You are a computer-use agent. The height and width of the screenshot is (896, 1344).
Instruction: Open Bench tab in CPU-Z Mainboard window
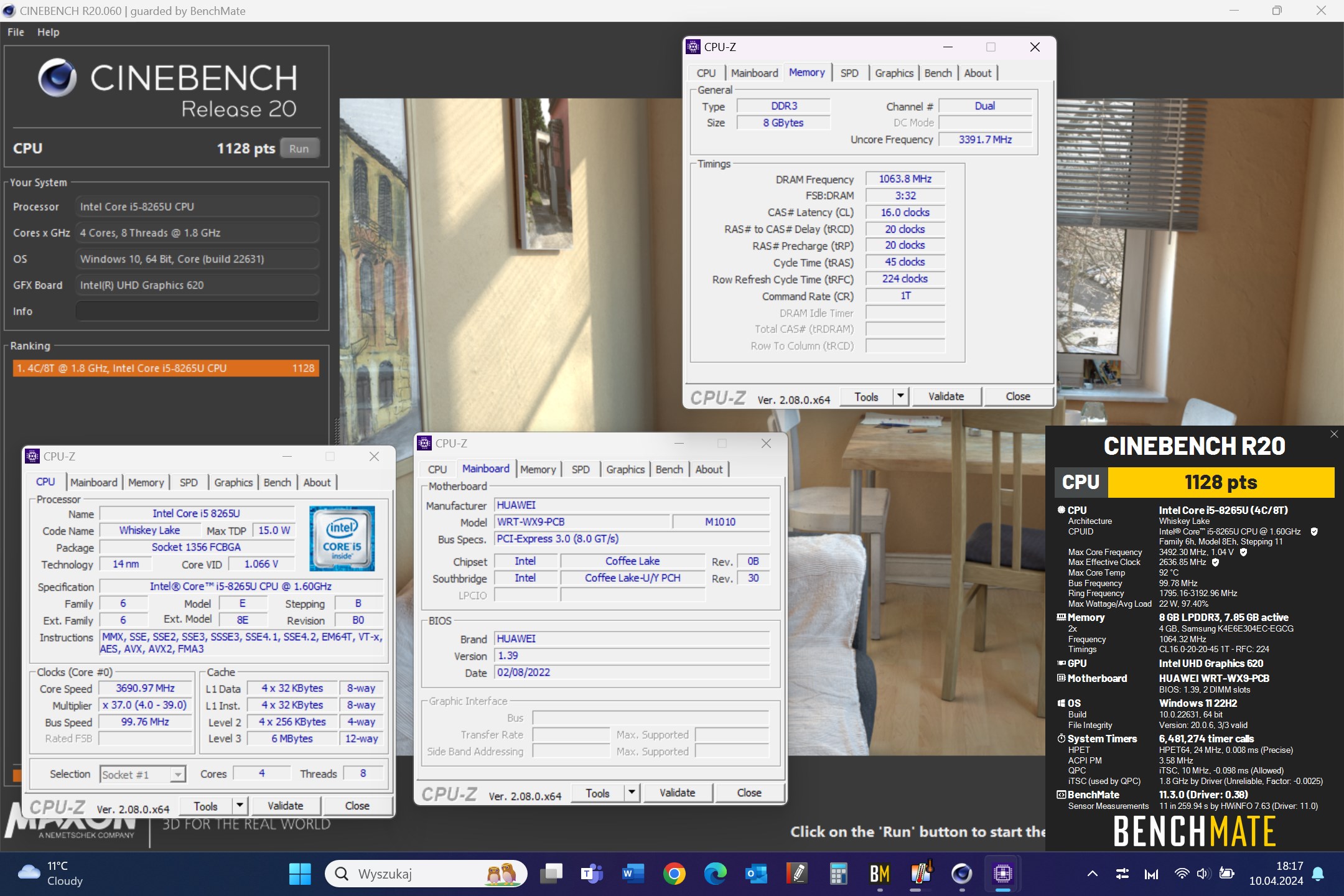(x=669, y=469)
